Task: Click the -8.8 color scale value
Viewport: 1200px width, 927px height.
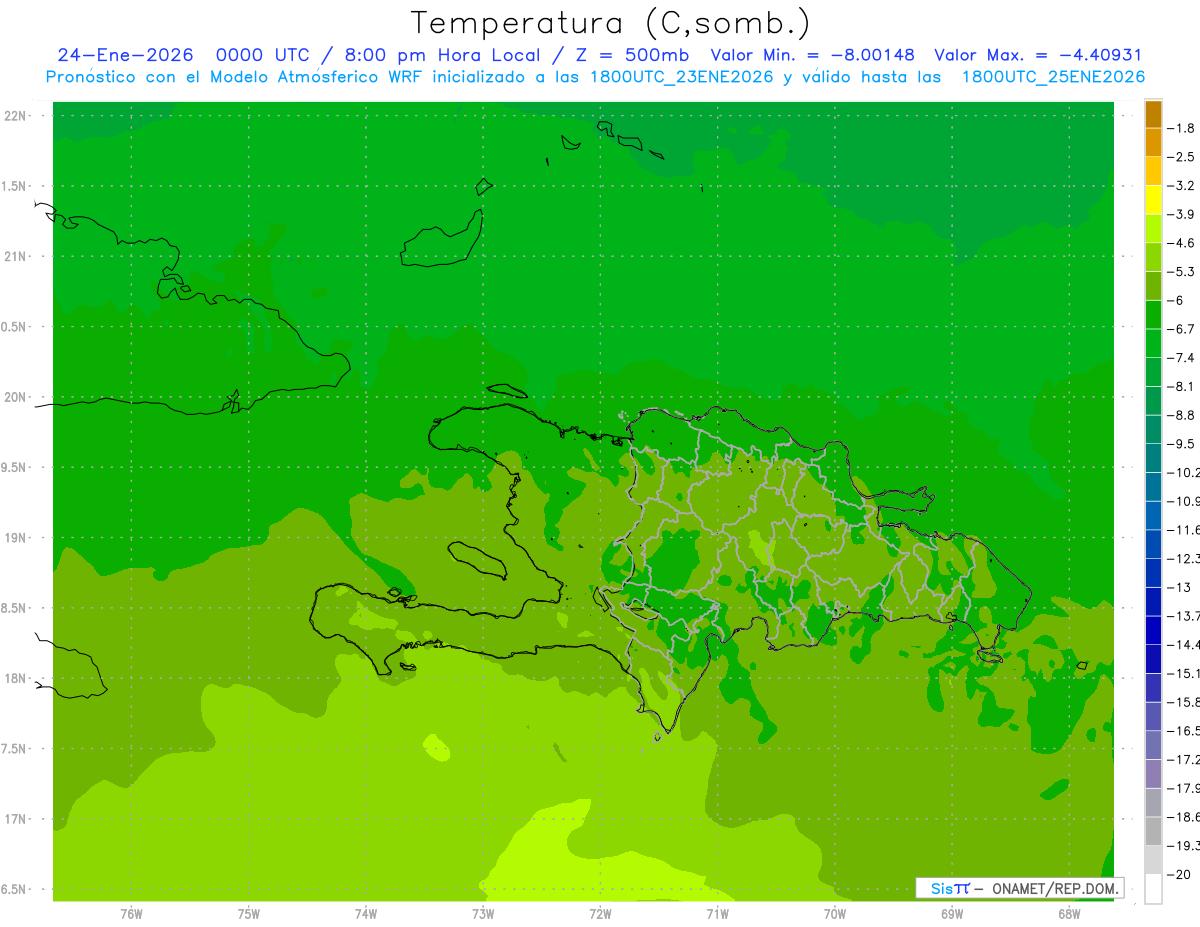Action: coord(1180,415)
